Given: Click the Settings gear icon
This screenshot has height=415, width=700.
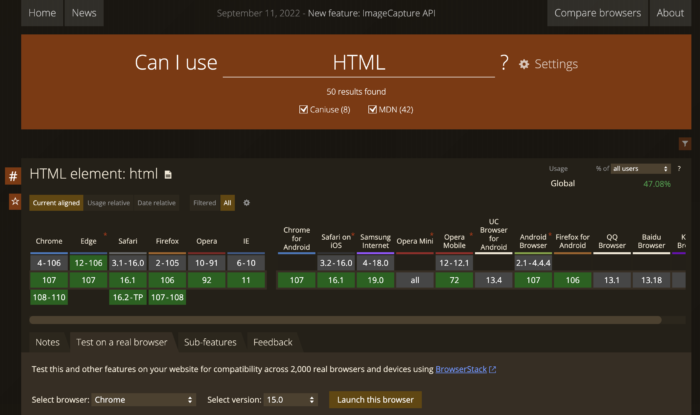Looking at the screenshot, I should coord(524,64).
